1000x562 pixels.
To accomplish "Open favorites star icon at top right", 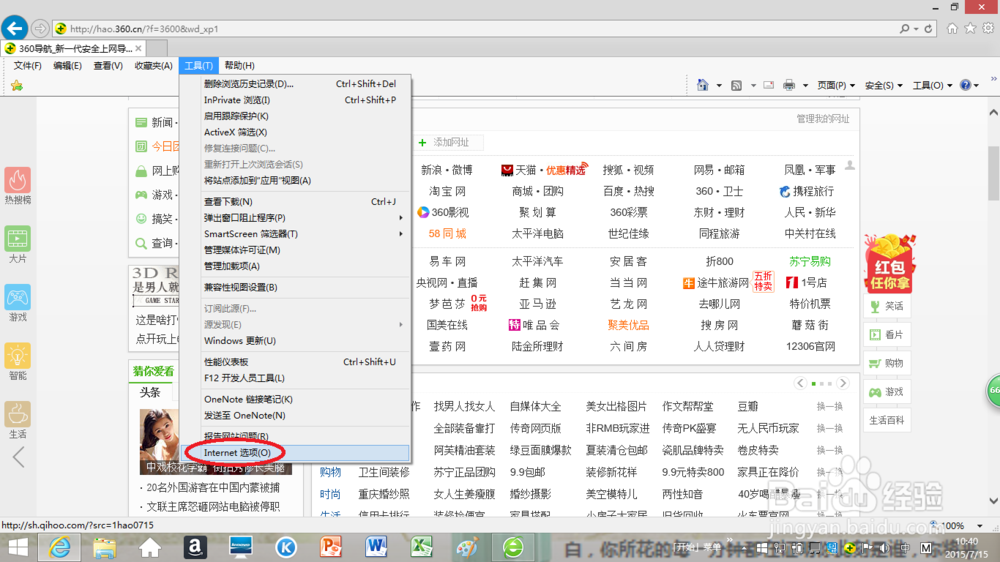I will click(x=970, y=28).
